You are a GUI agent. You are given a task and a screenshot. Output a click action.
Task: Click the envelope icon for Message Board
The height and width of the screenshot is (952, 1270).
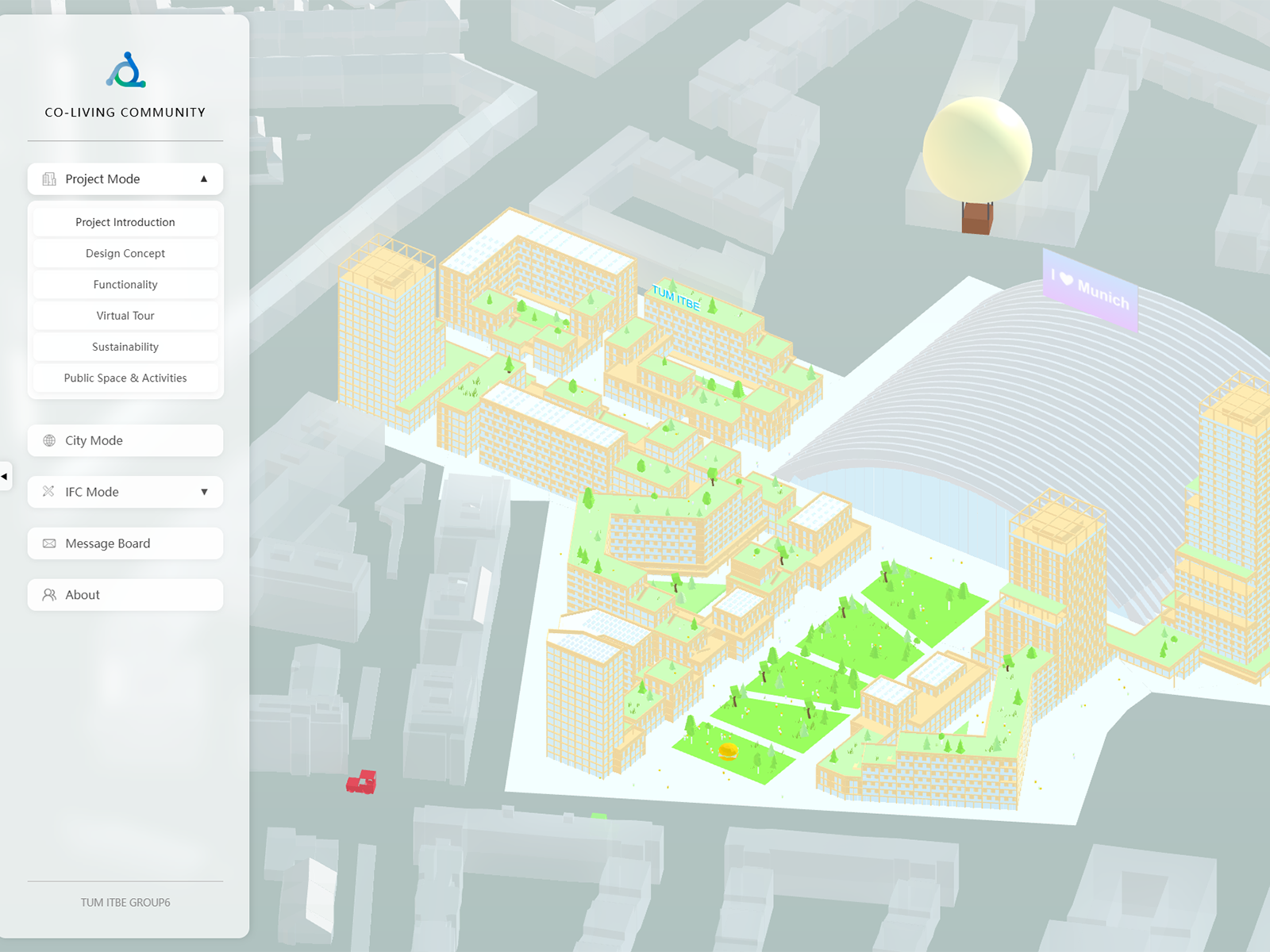point(49,543)
